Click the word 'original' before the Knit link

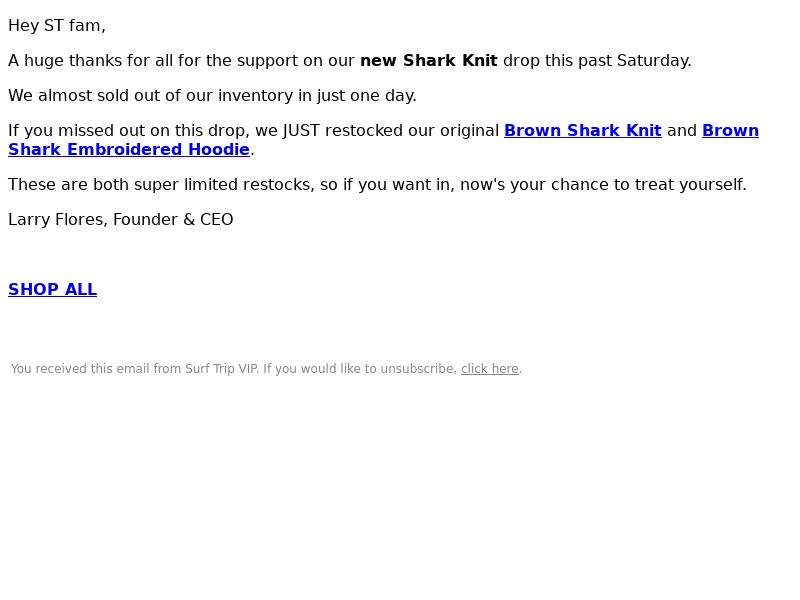point(469,131)
